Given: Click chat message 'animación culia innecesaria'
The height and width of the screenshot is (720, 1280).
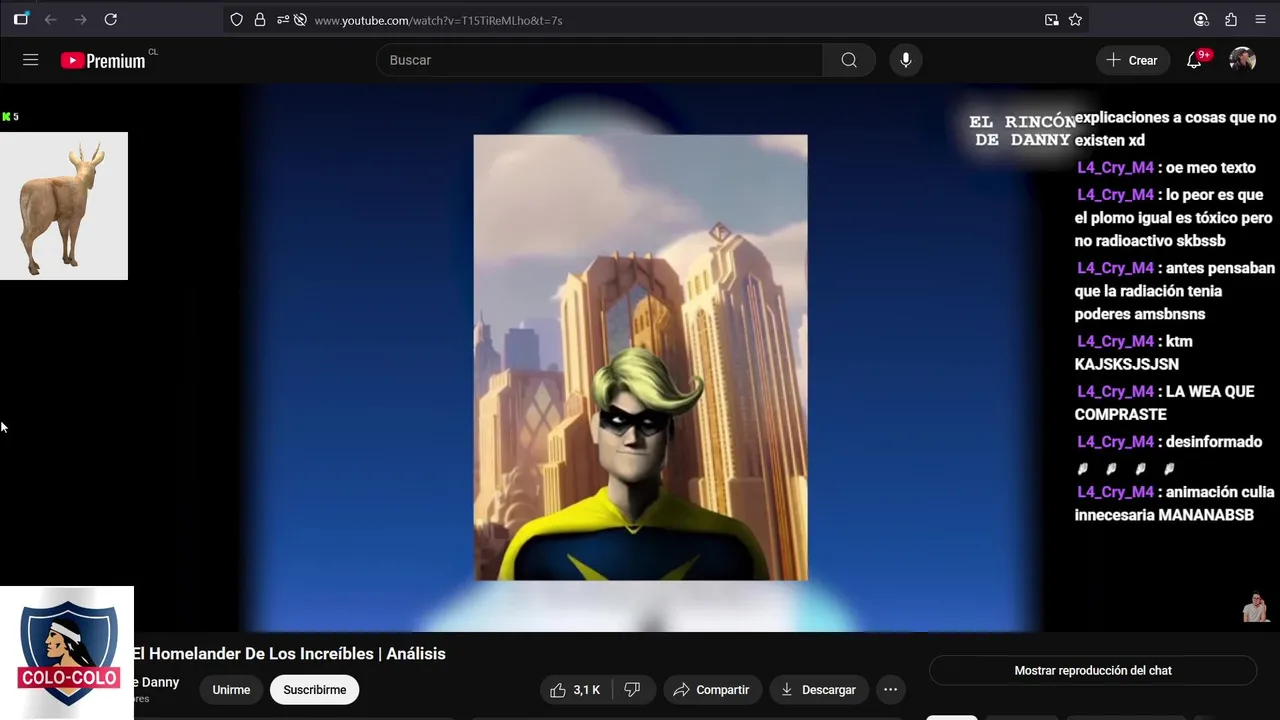Looking at the screenshot, I should (1175, 503).
